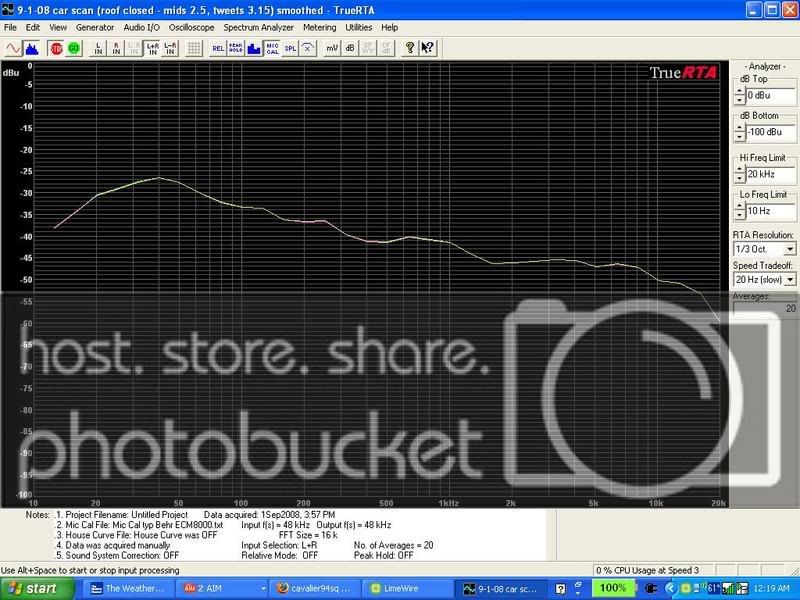Screen dimensions: 800x600
Task: Click the red Stop sign button
Action: point(56,48)
